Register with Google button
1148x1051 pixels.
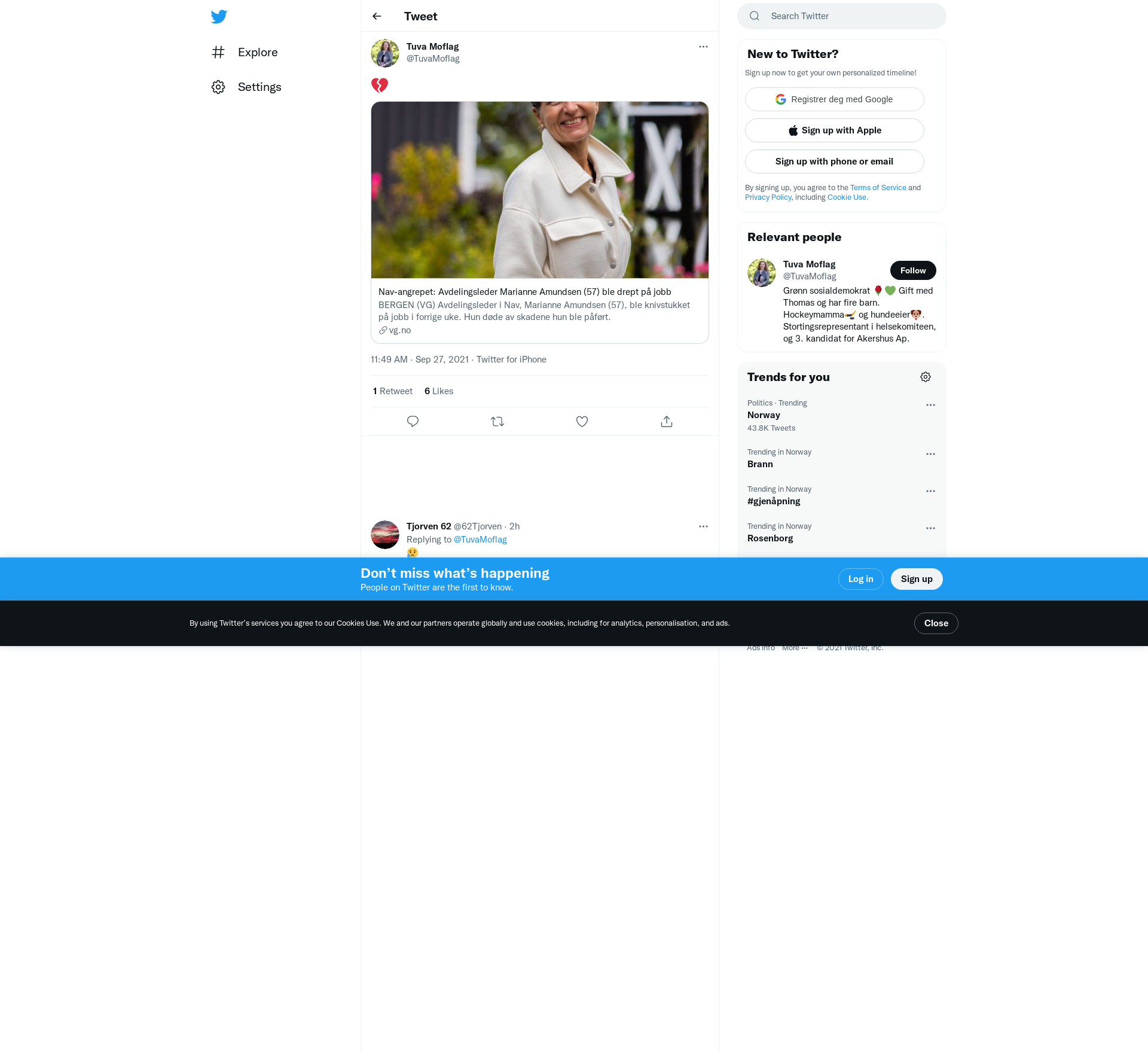(x=835, y=99)
